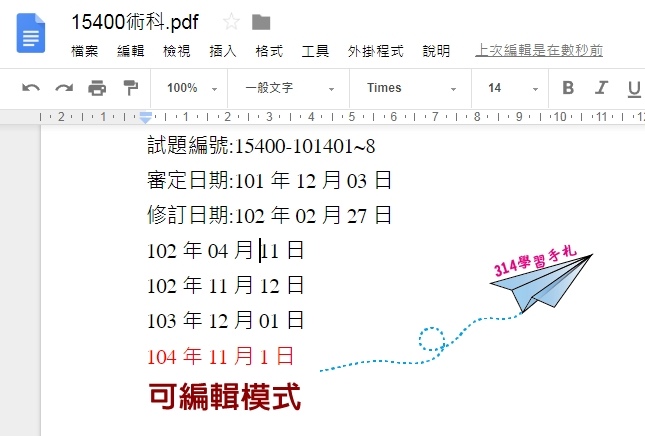This screenshot has height=436, width=645.
Task: Click the Print icon
Action: coord(97,88)
